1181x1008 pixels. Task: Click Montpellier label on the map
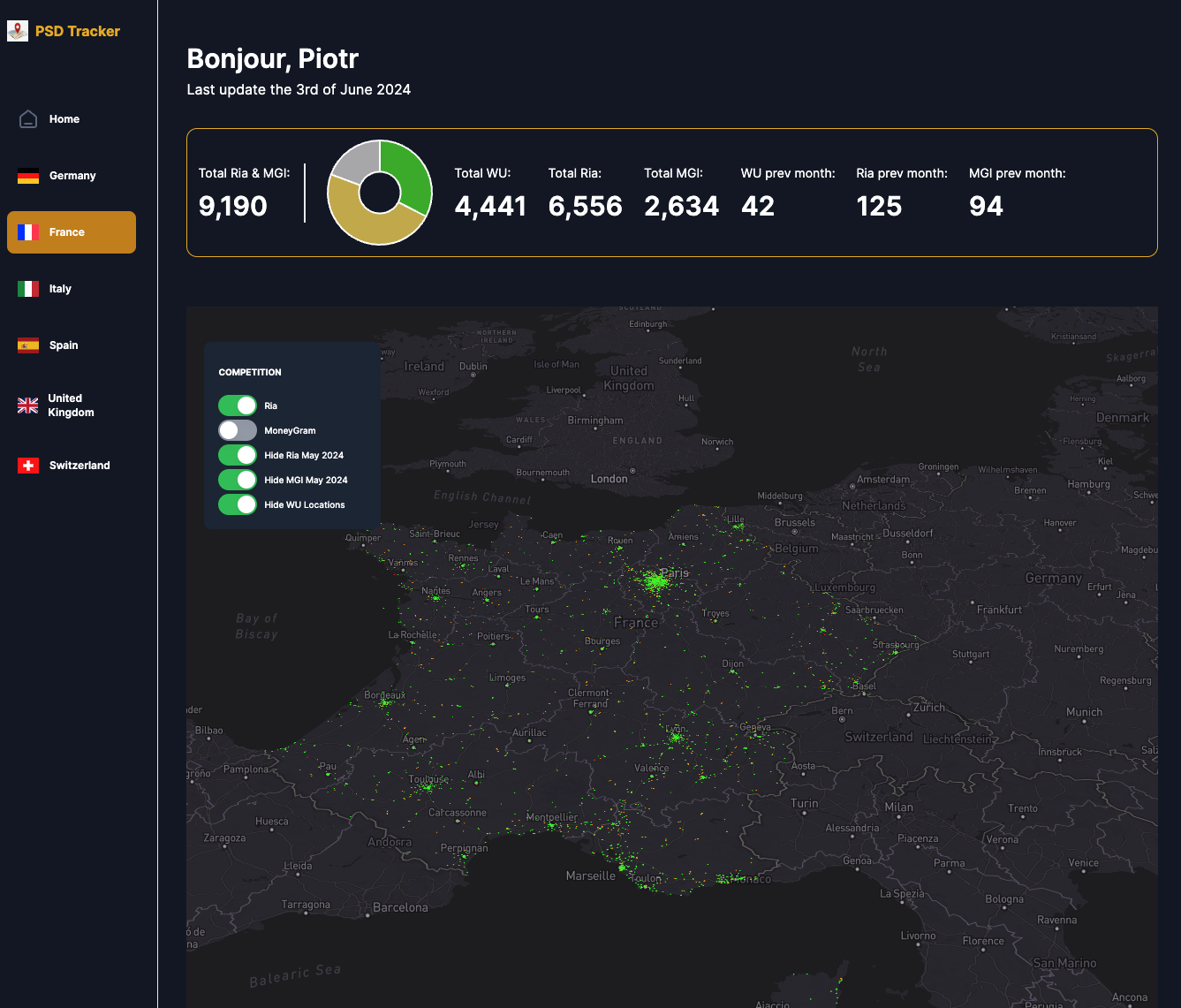pos(552,817)
